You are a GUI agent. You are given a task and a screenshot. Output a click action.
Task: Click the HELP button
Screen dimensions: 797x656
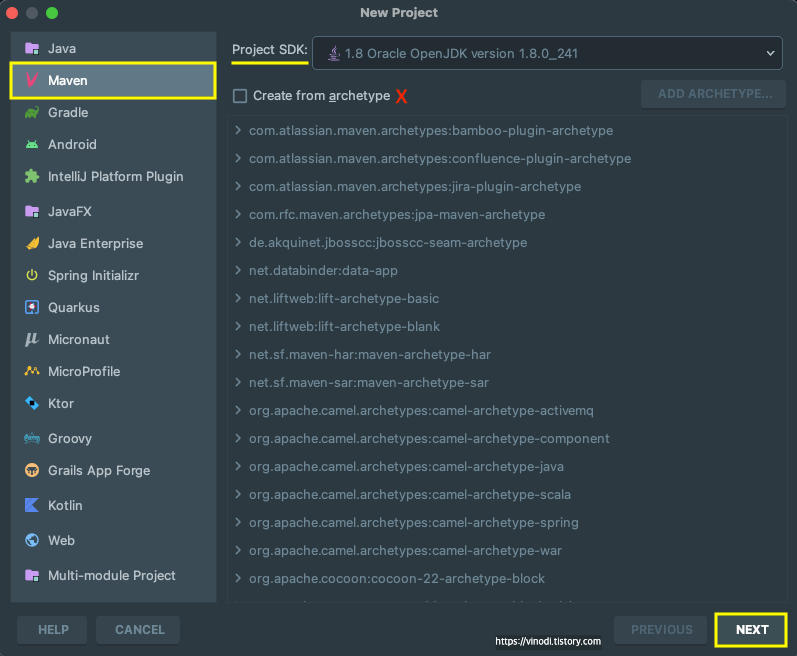(53, 630)
